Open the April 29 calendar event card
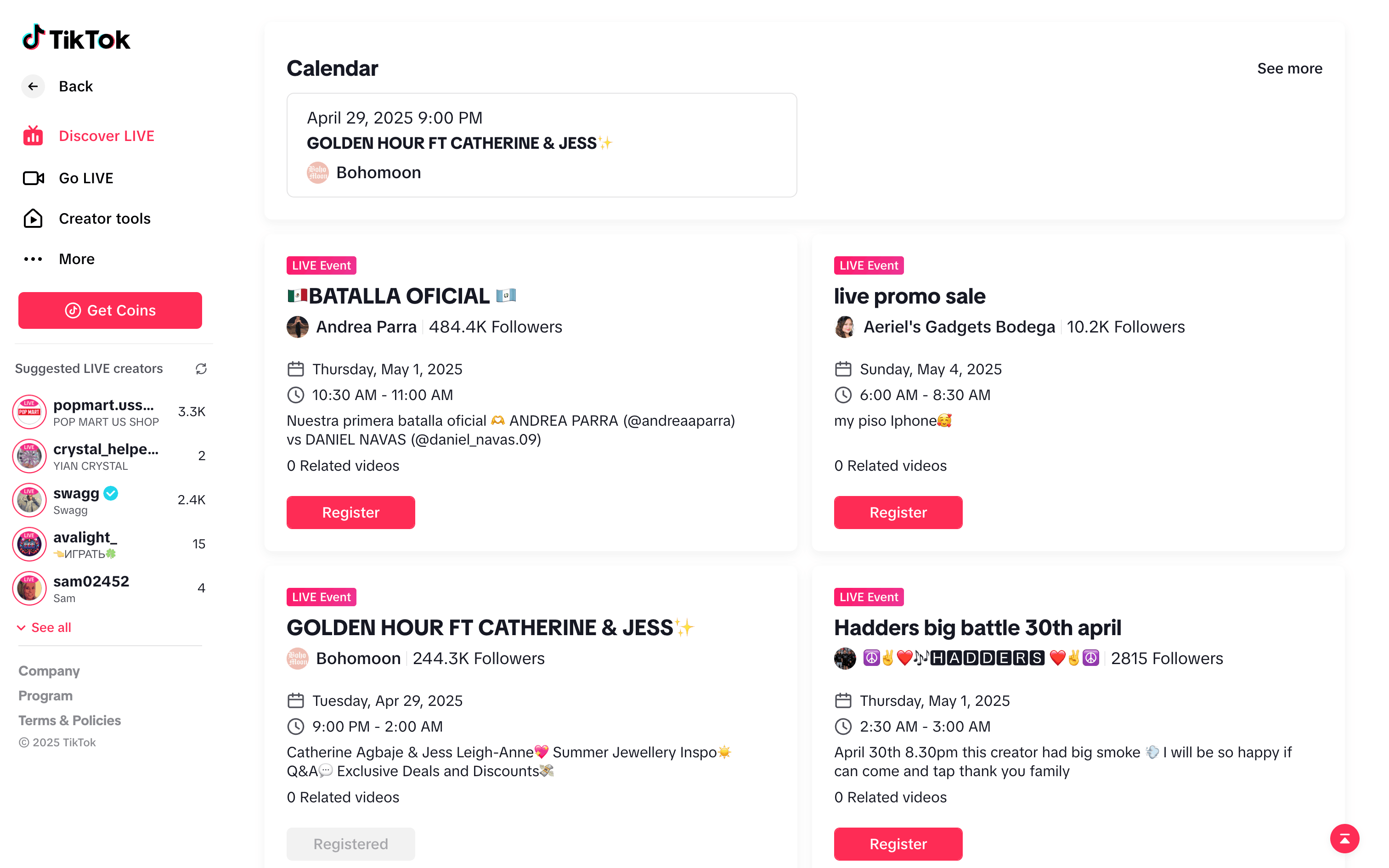 (541, 145)
